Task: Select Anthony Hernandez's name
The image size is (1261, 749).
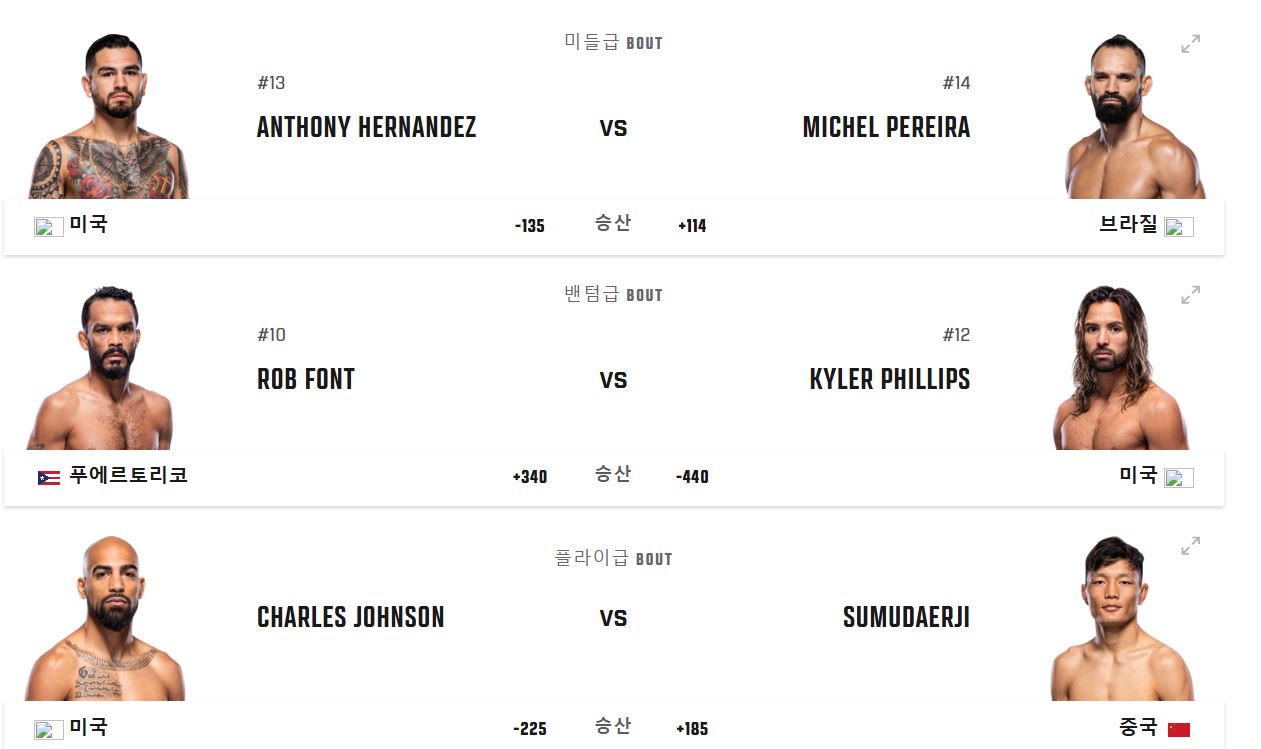Action: [x=367, y=127]
